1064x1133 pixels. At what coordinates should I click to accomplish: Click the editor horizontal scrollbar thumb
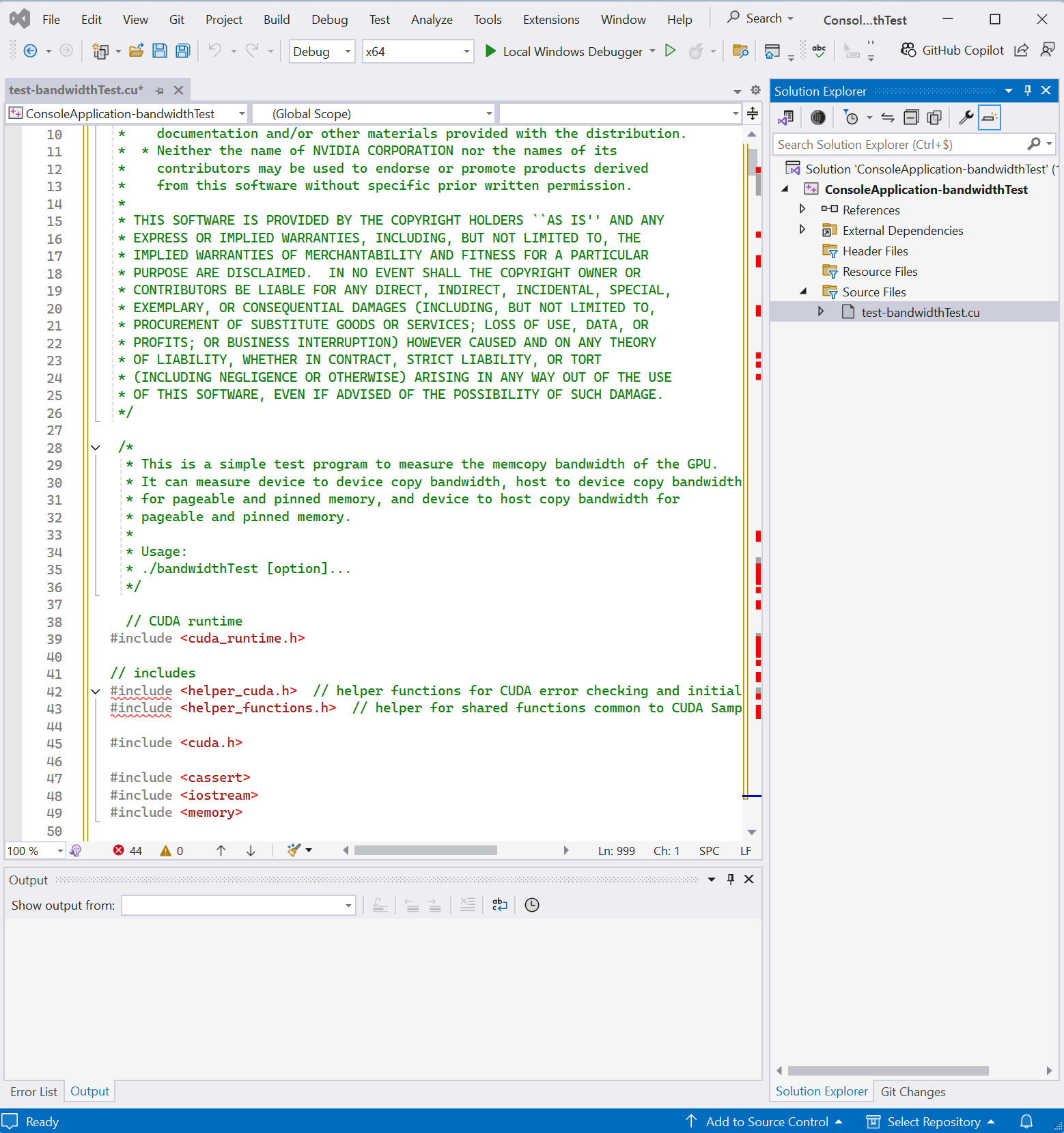click(x=425, y=850)
